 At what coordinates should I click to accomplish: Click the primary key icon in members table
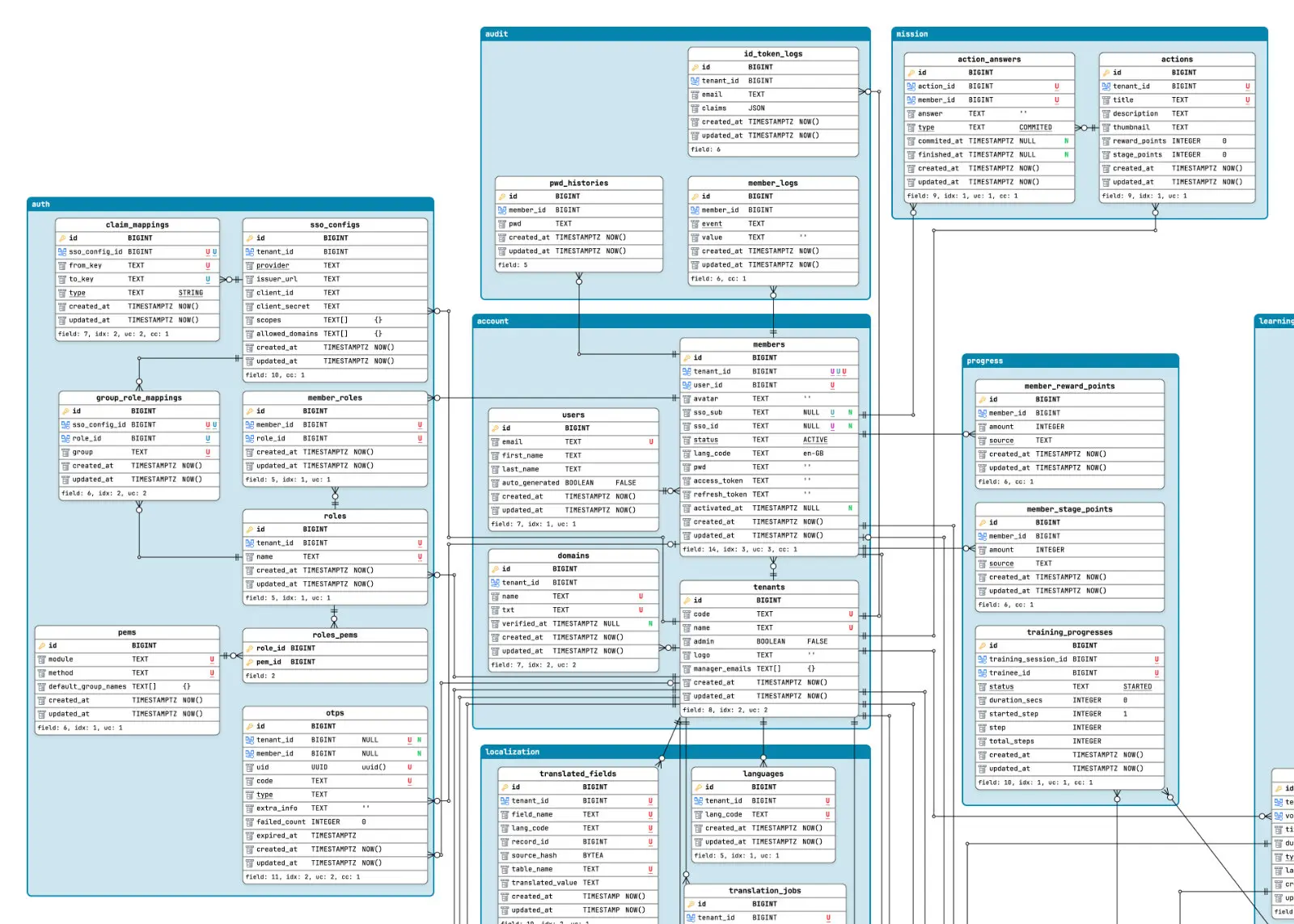(x=687, y=357)
